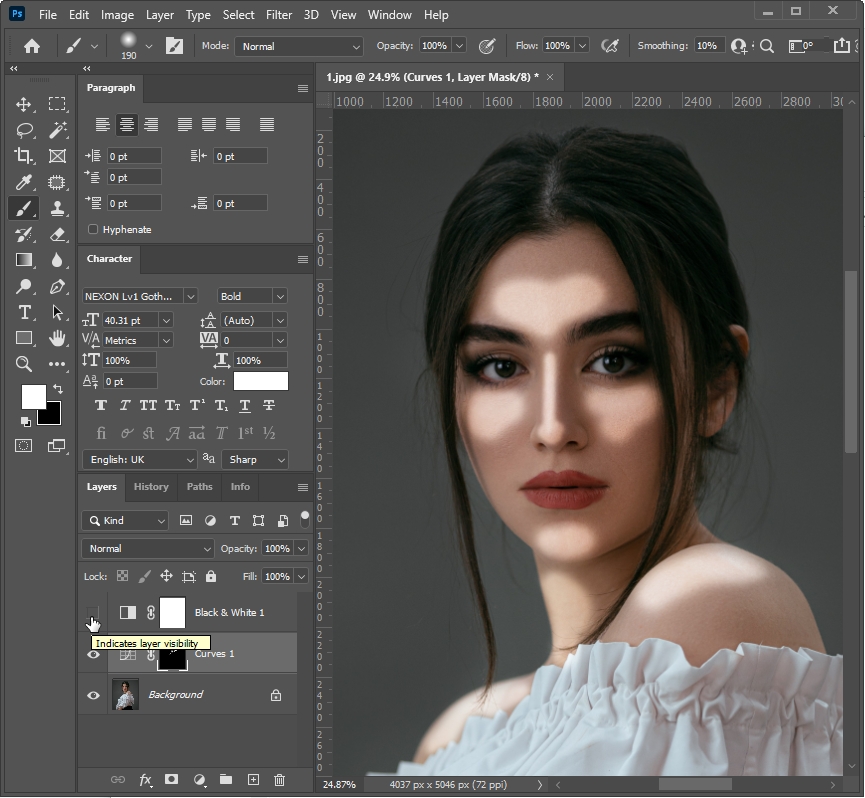This screenshot has width=865, height=798.
Task: Enable the Hyphenate checkbox
Action: click(x=93, y=229)
